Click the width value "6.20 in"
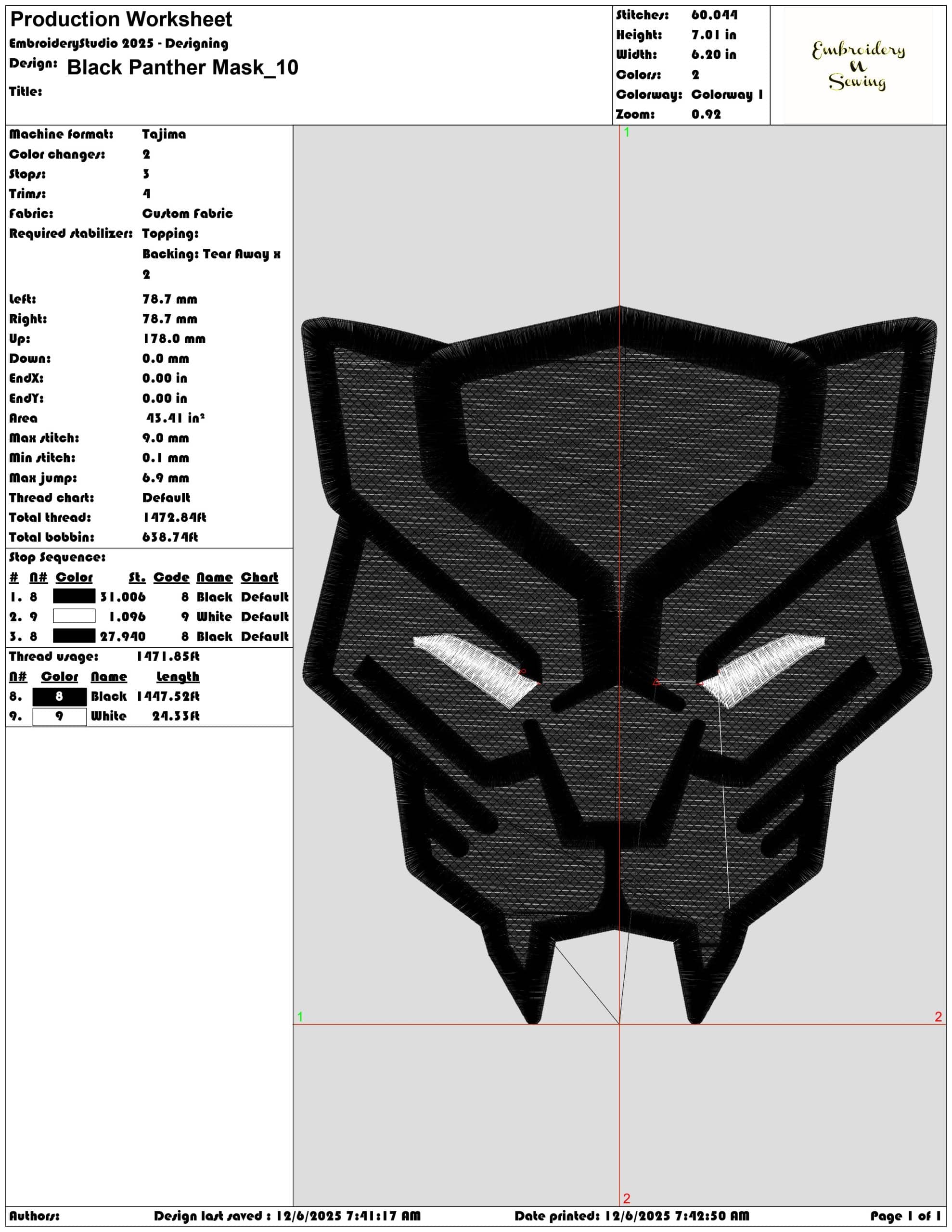This screenshot has width=952, height=1232. click(x=713, y=55)
